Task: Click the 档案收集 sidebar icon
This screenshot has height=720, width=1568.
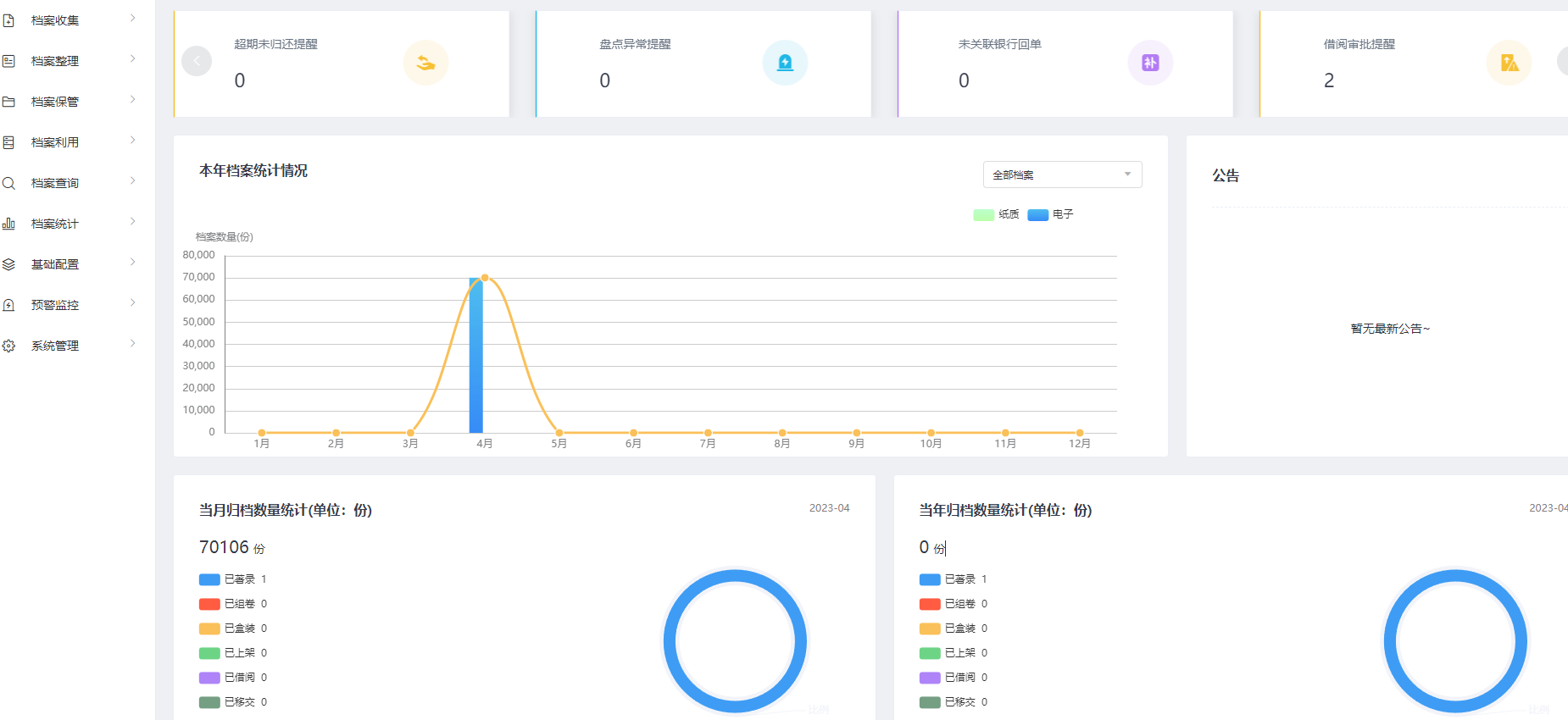Action: pos(8,20)
